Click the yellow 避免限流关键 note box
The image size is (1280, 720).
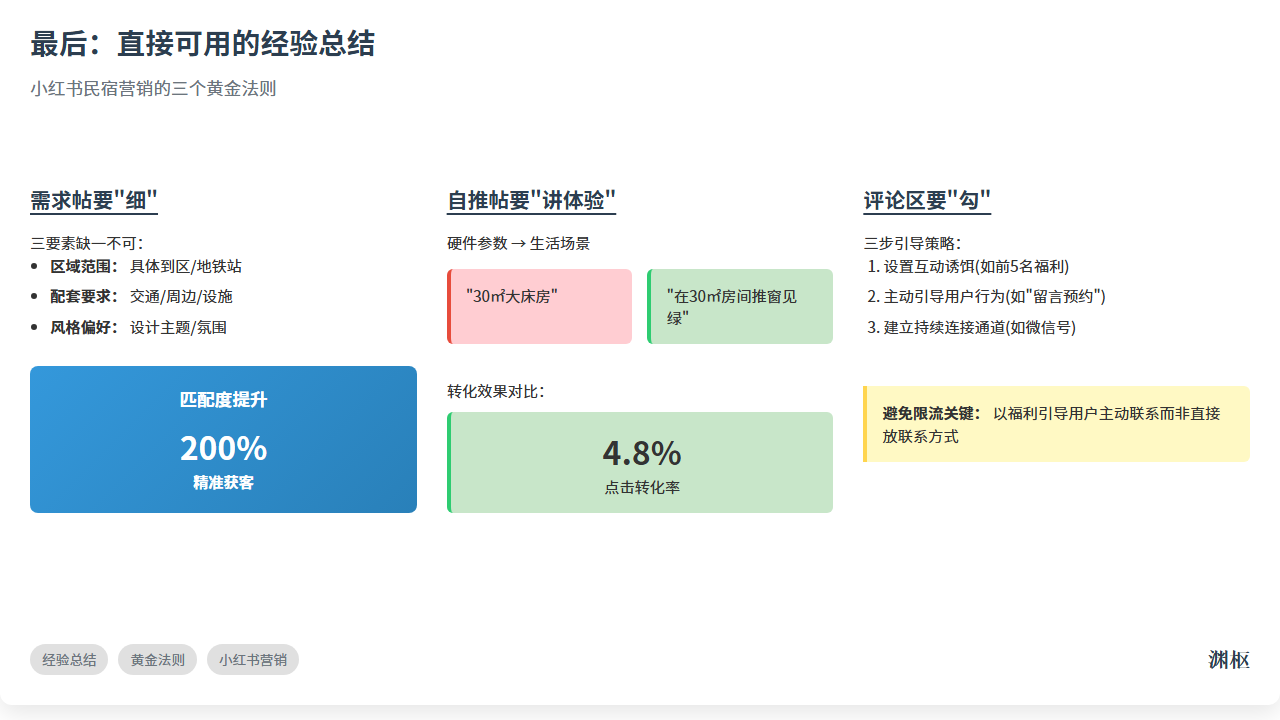pos(1056,424)
